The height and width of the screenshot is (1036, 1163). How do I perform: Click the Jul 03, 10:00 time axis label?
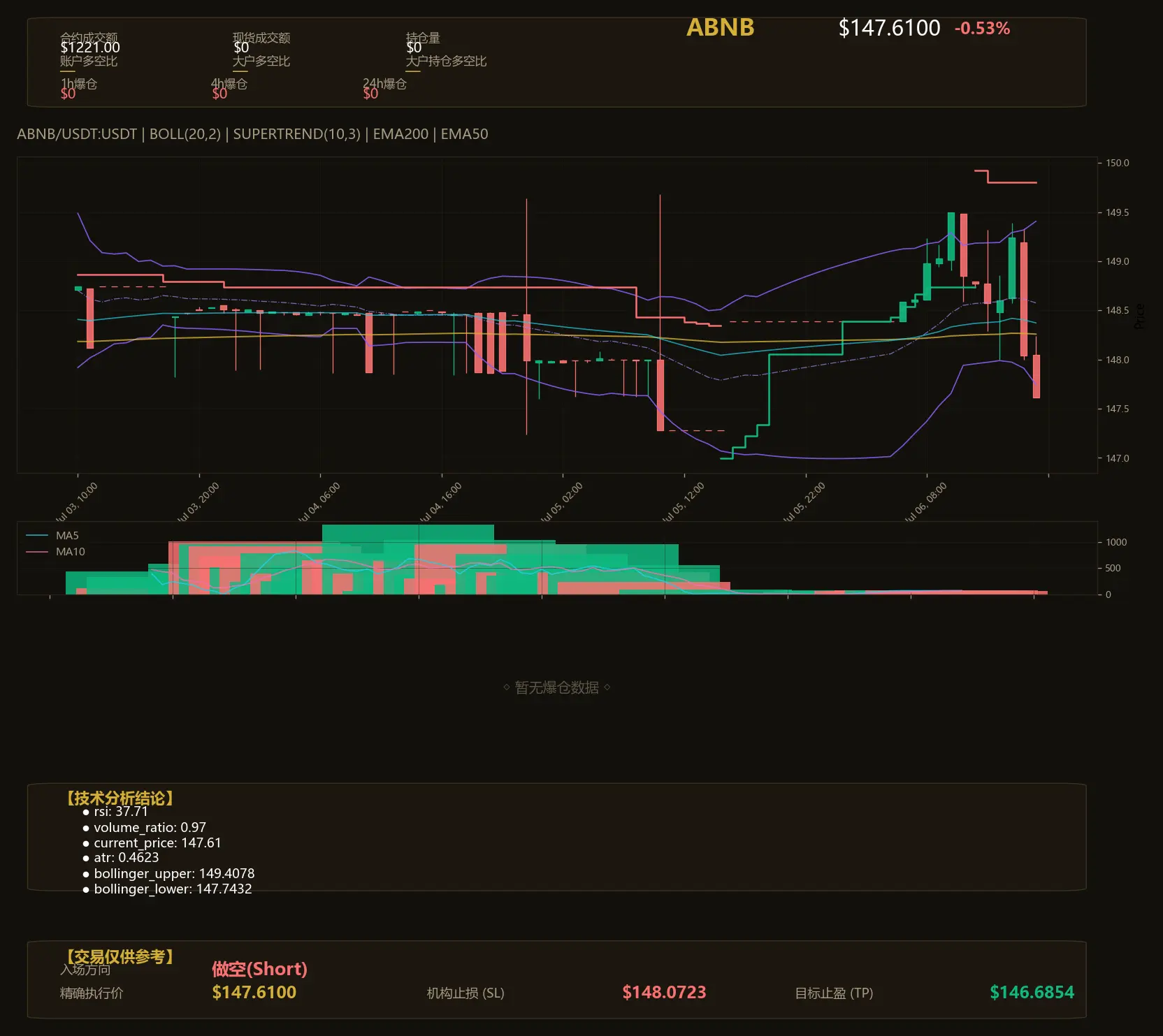(77, 502)
